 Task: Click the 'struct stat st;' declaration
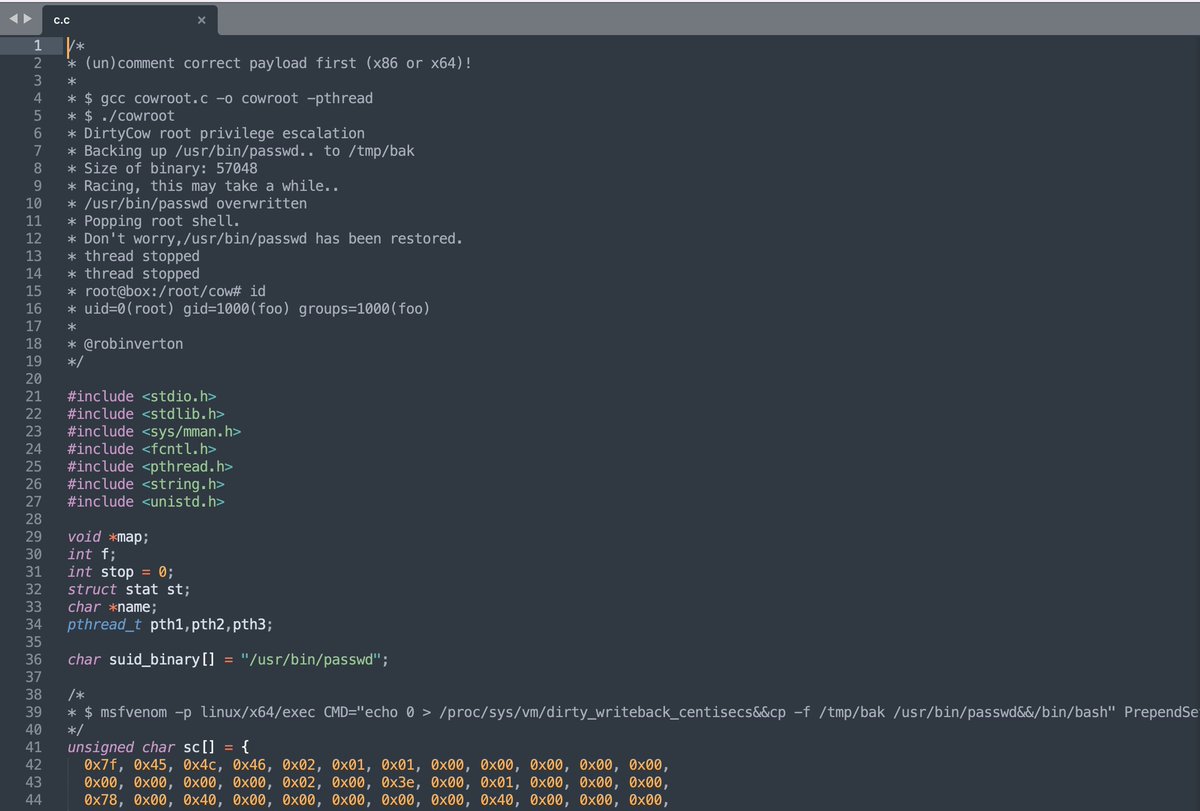coord(129,589)
